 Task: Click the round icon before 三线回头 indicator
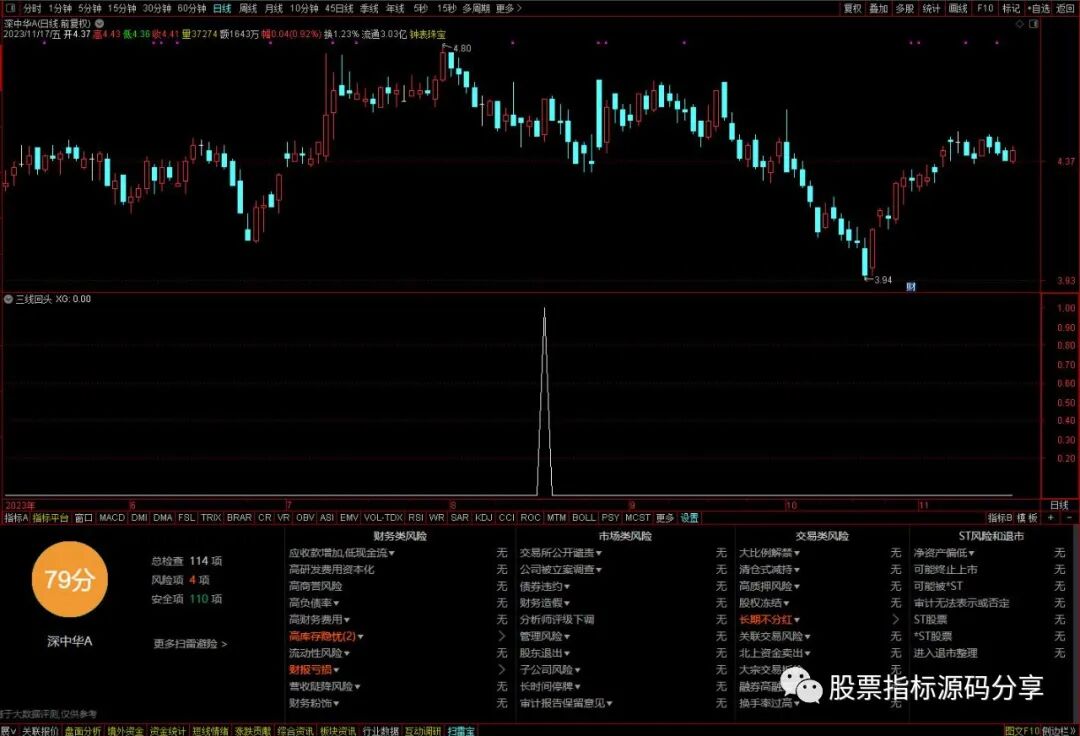coord(8,299)
